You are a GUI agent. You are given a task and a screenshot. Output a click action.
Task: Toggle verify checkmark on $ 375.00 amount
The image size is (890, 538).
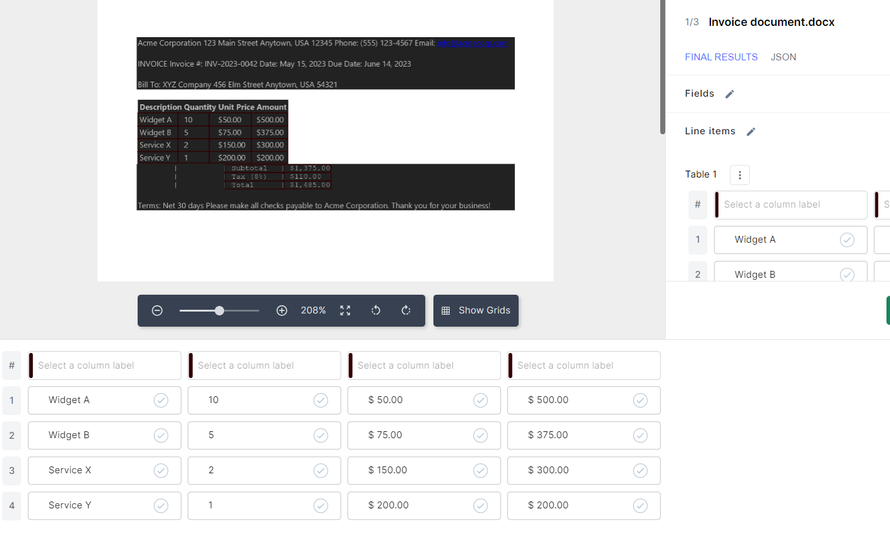click(640, 435)
